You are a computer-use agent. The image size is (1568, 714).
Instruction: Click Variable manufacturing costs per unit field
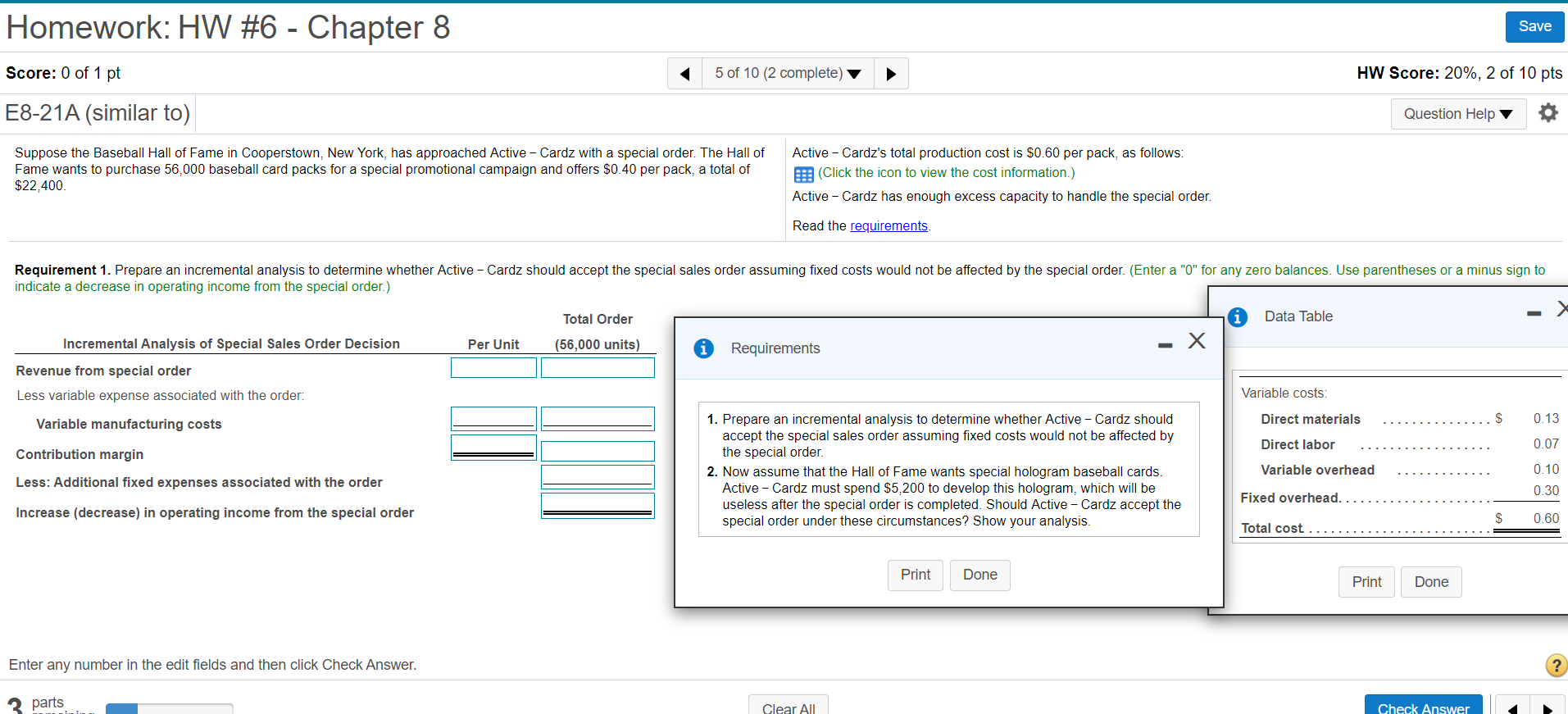pos(493,418)
